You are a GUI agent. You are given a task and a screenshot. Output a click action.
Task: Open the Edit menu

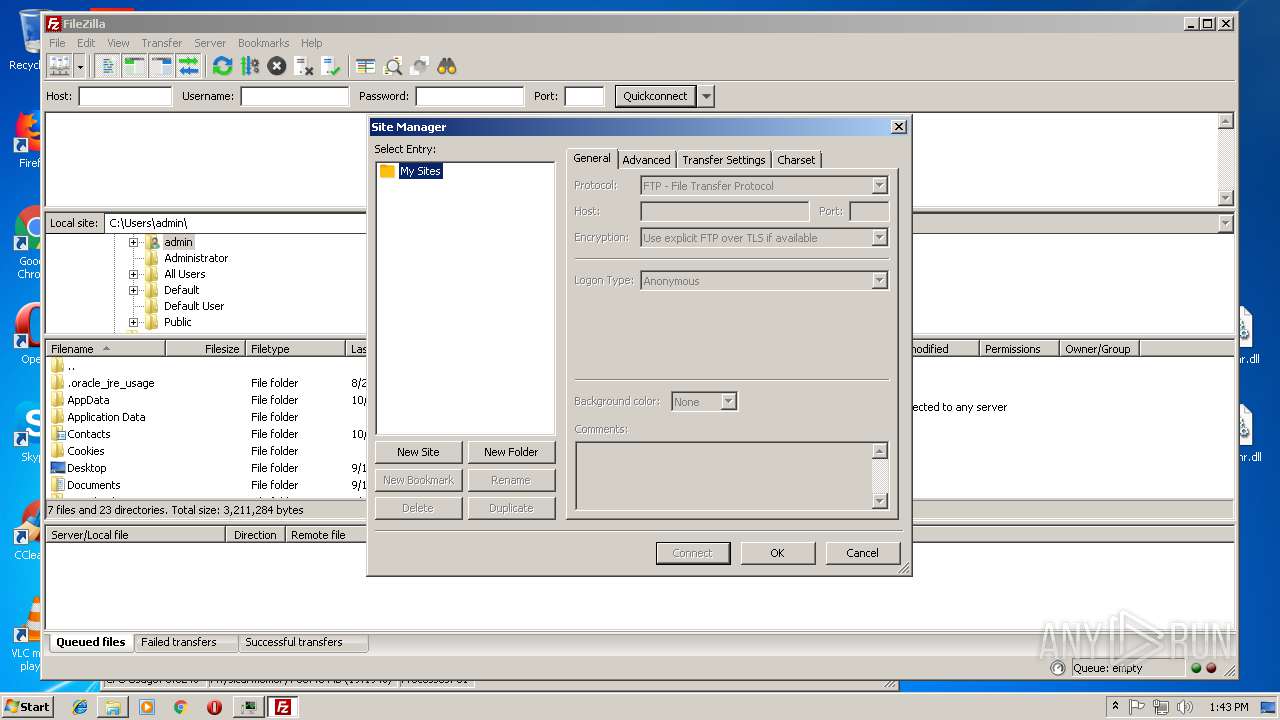(86, 43)
